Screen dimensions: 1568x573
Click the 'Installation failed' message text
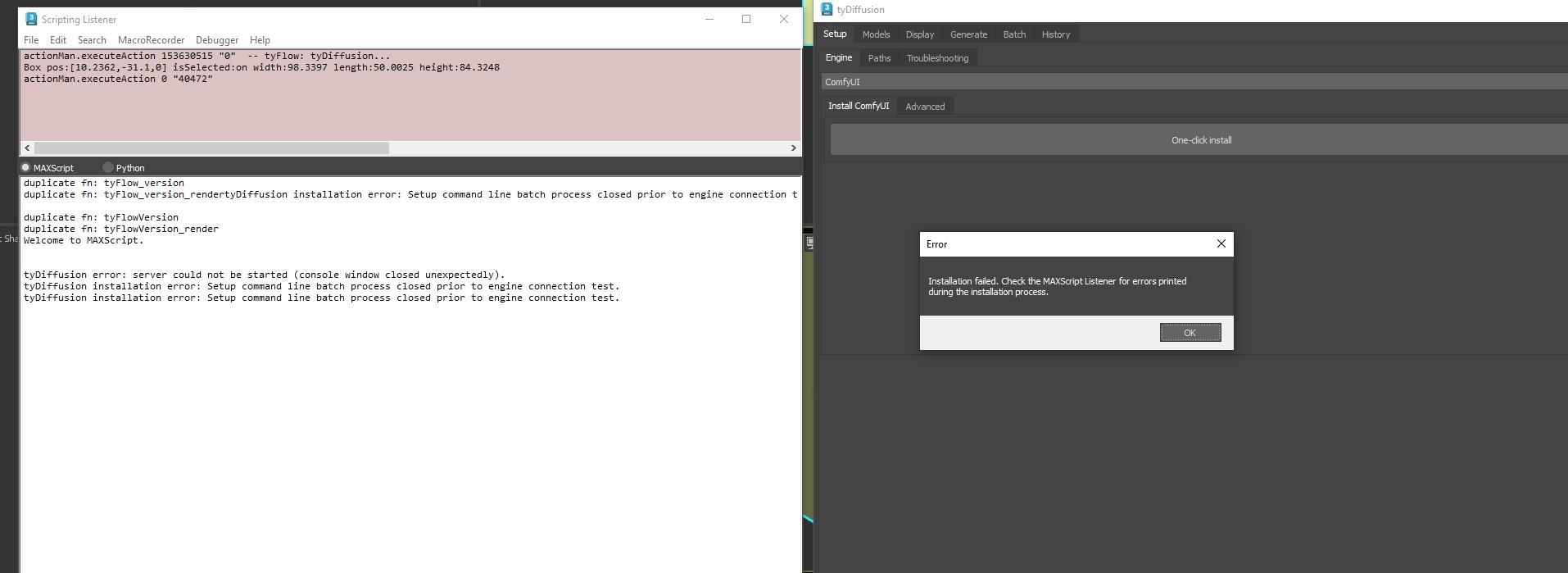coord(1057,286)
